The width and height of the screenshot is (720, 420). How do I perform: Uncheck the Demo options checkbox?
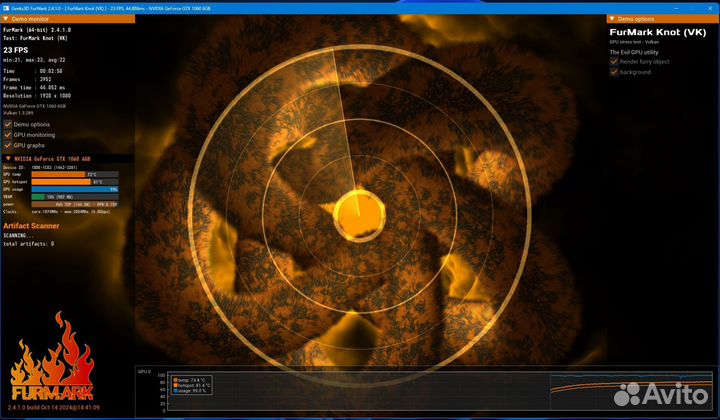[8, 124]
